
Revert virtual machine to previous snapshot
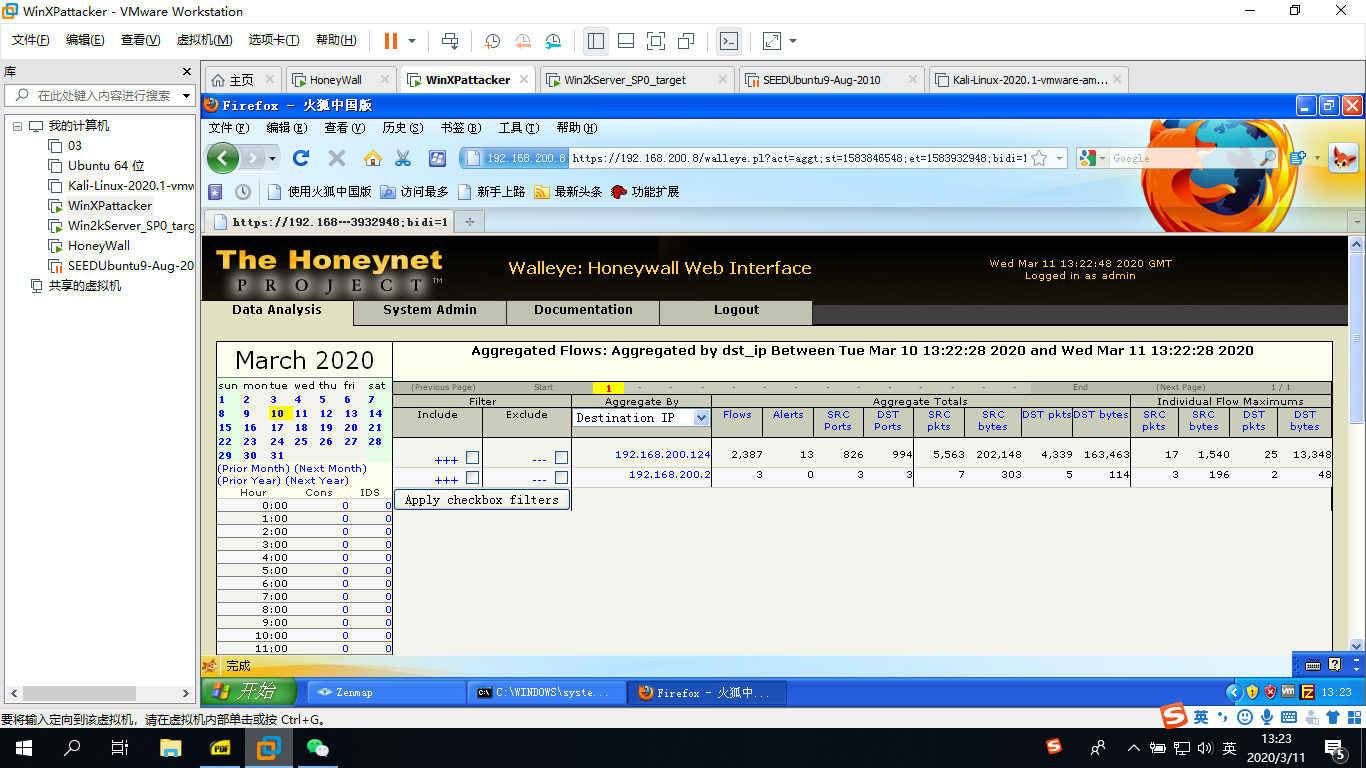pos(523,41)
